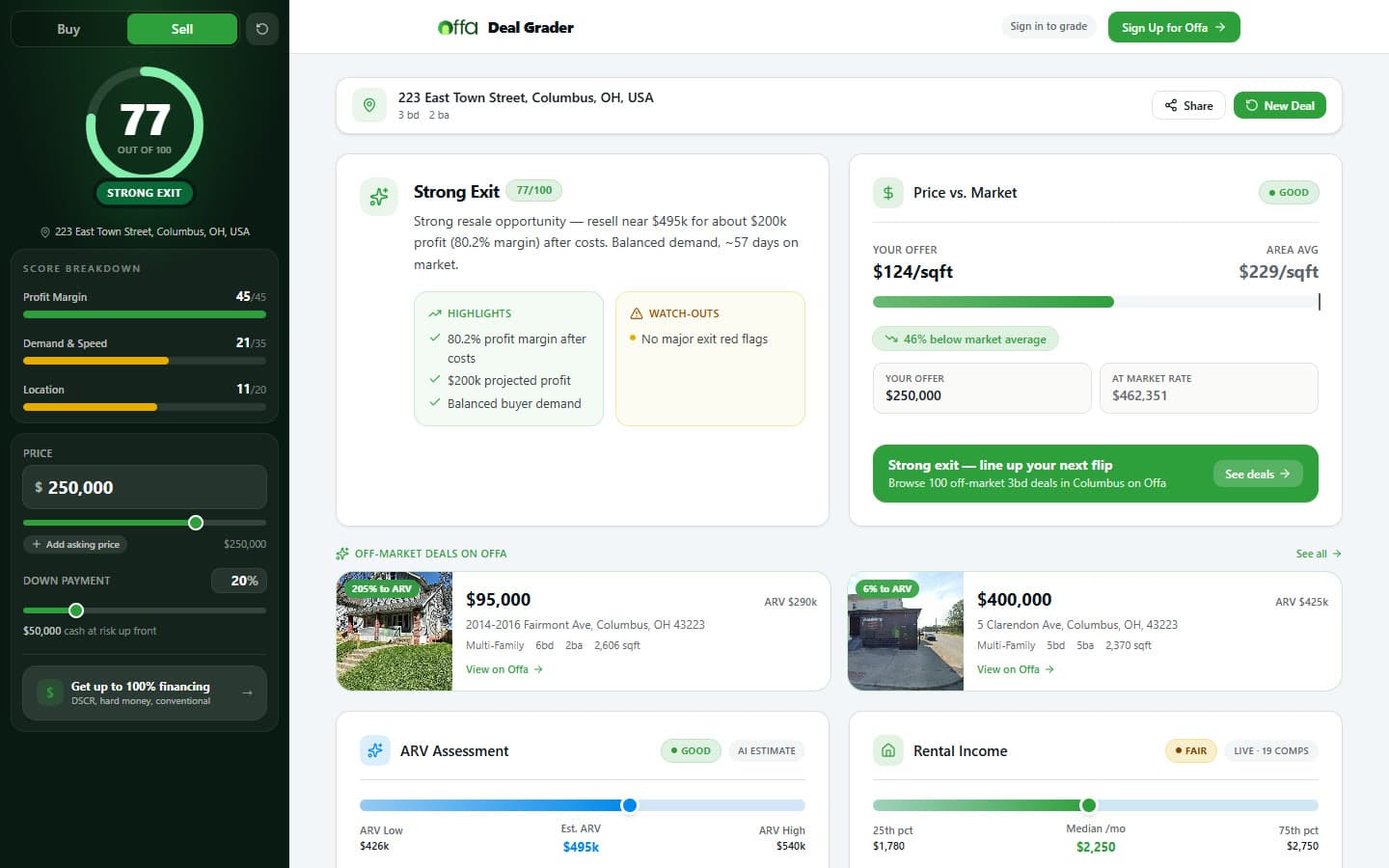Click the Rental Income median slider handle
The width and height of the screenshot is (1389, 868).
[1089, 805]
